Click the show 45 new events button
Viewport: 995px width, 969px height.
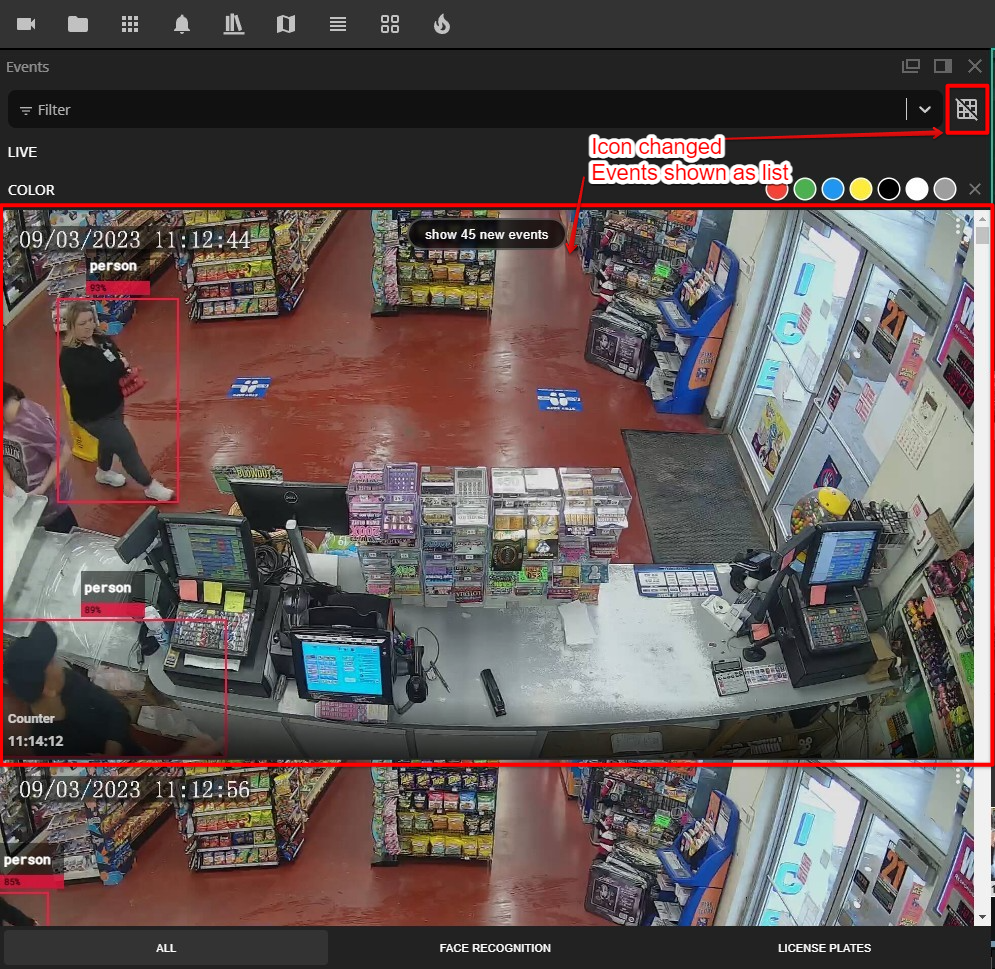coord(486,234)
